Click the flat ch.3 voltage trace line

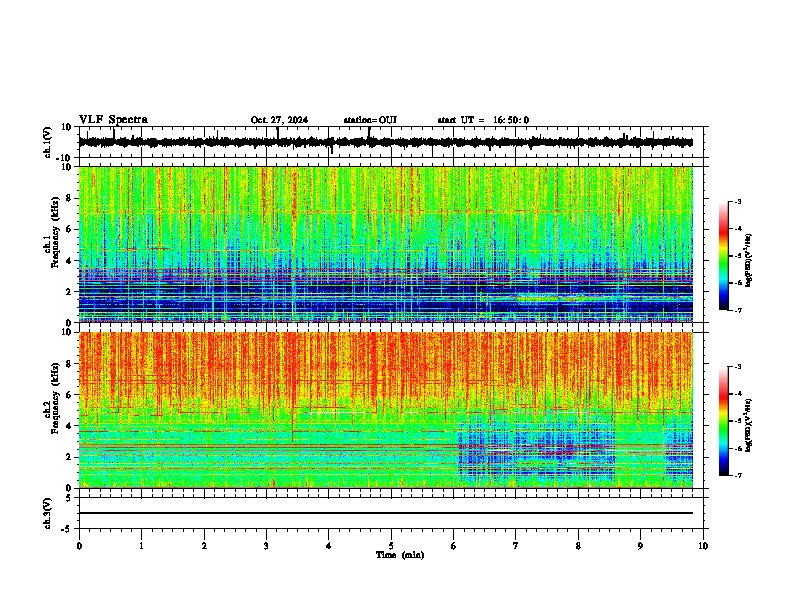pyautogui.click(x=385, y=513)
